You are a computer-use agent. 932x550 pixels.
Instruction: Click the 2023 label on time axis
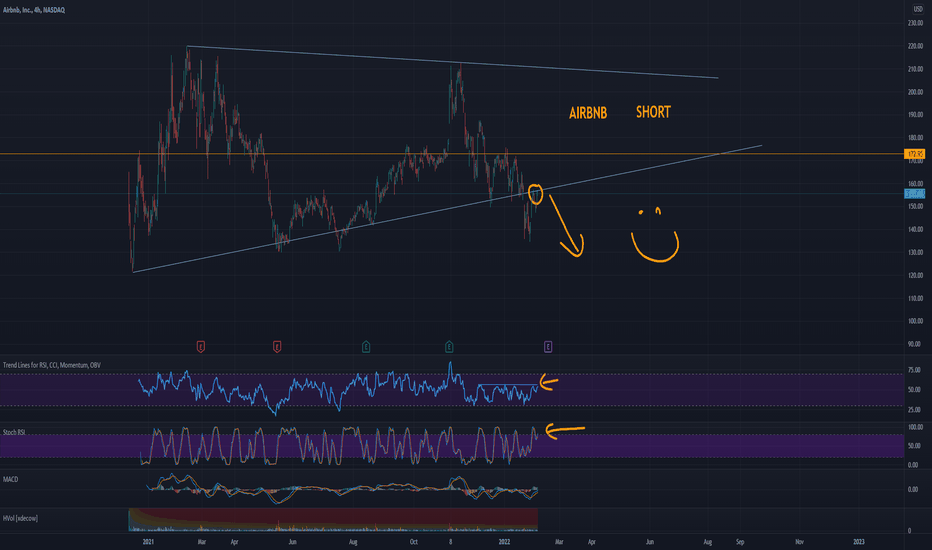(859, 542)
